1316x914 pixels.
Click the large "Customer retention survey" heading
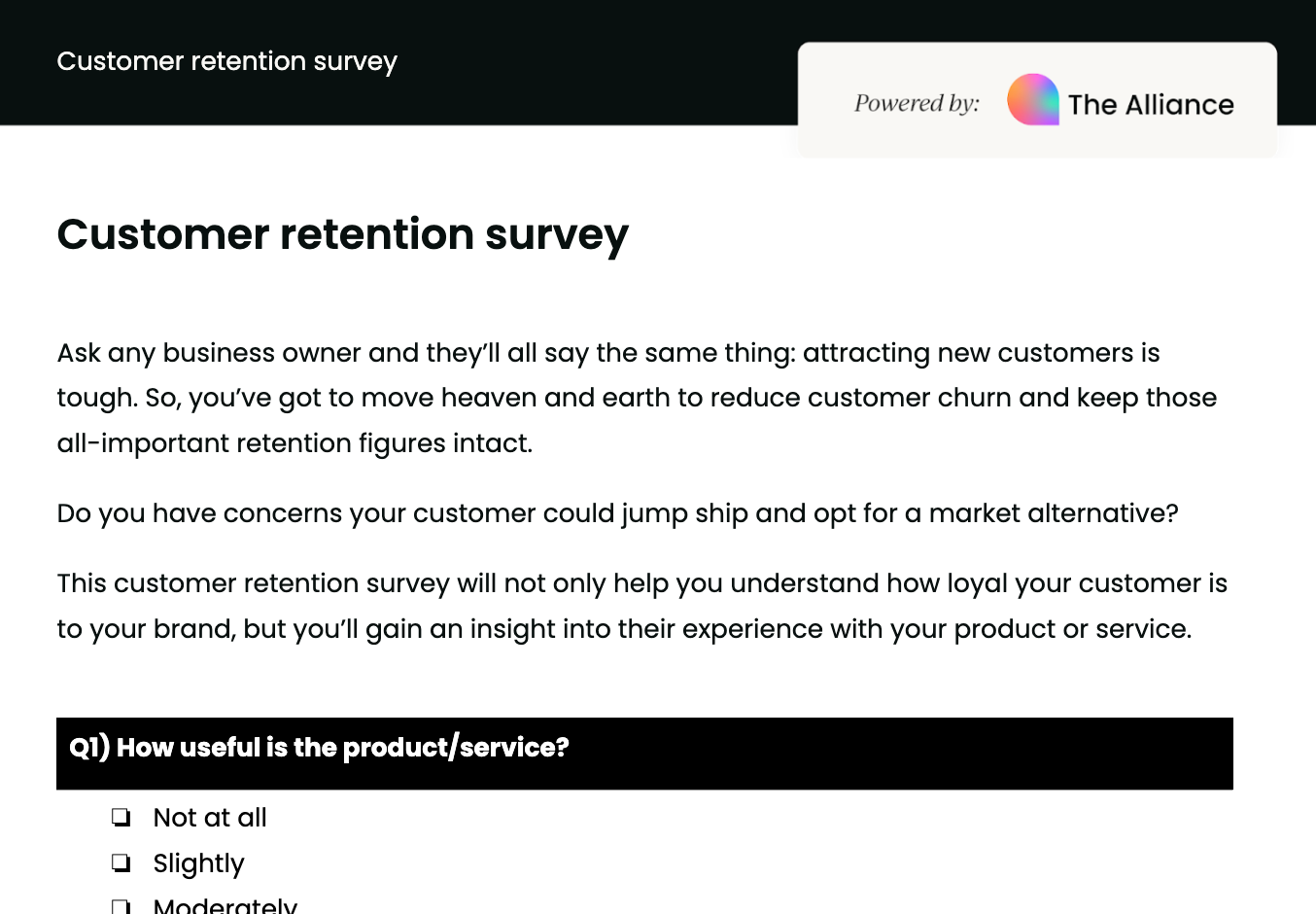[x=342, y=234]
